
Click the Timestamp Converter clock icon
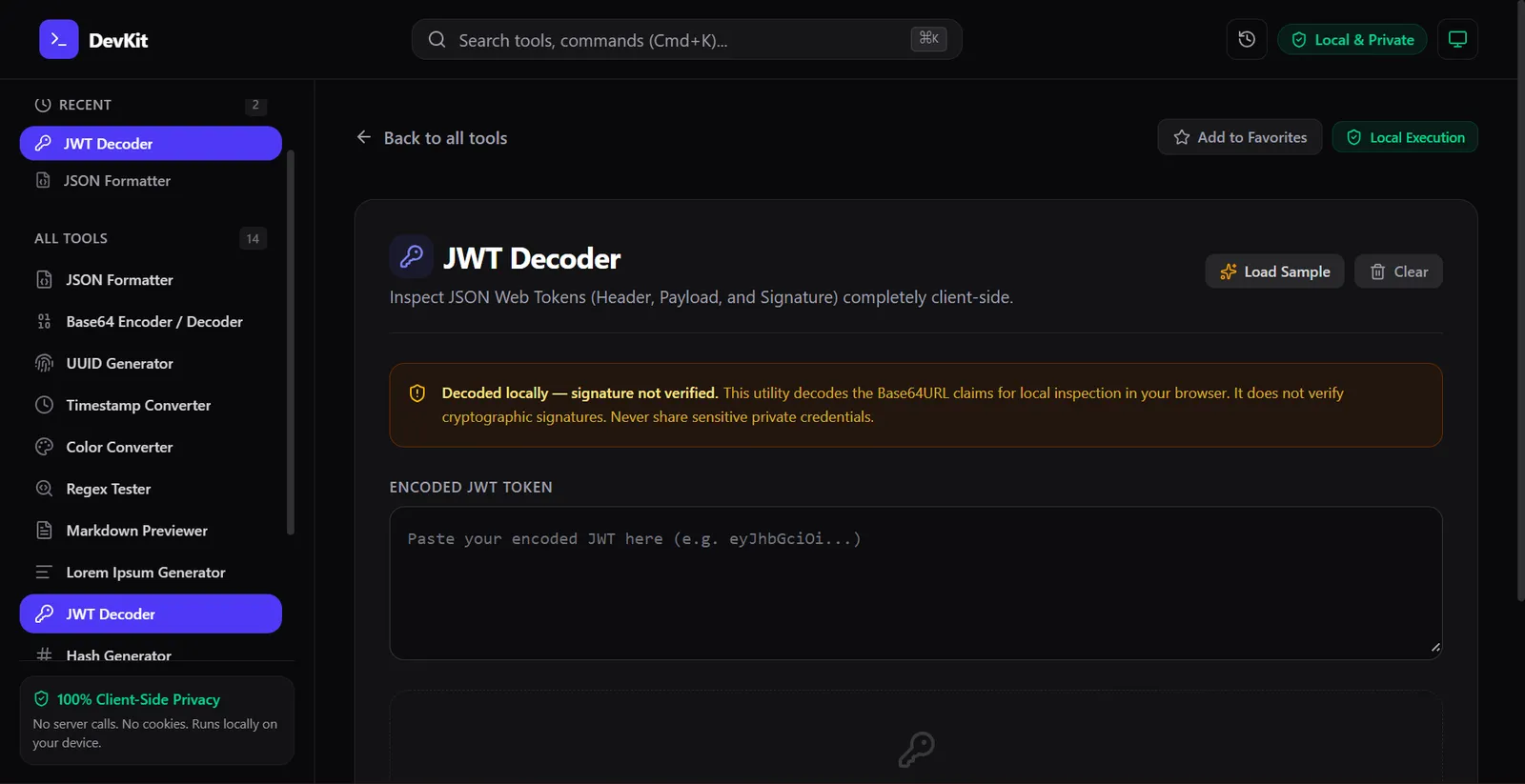coord(44,405)
